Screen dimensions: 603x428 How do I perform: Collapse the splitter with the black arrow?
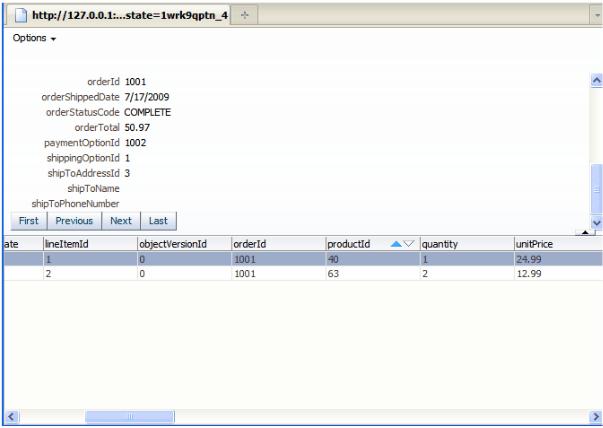pyautogui.click(x=585, y=232)
